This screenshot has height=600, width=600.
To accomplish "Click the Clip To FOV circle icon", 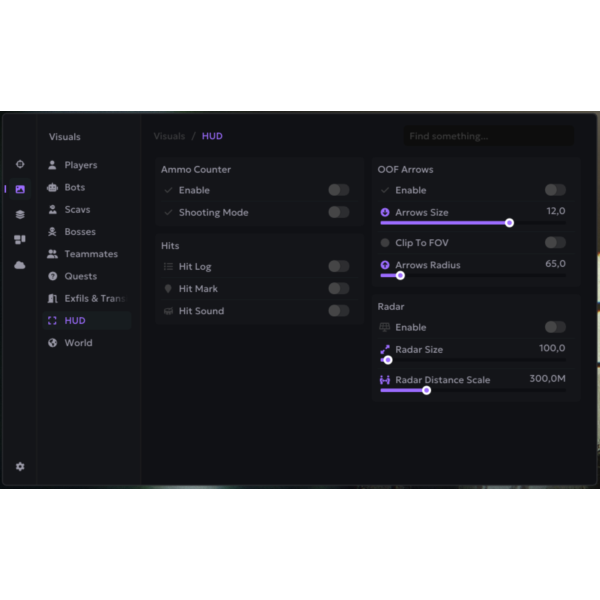I will pyautogui.click(x=385, y=243).
